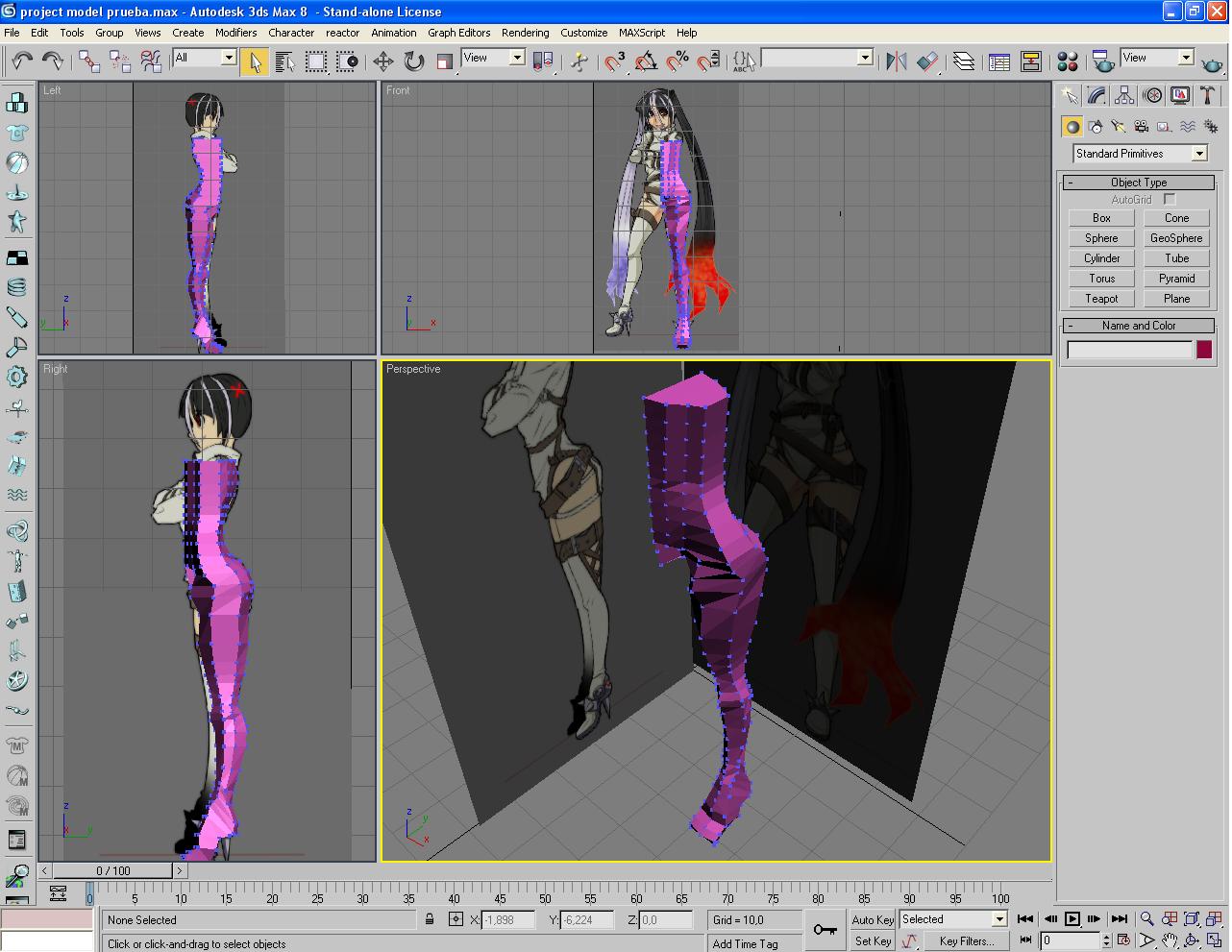Open the File menu
Image resolution: width=1232 pixels, height=952 pixels.
[12, 33]
